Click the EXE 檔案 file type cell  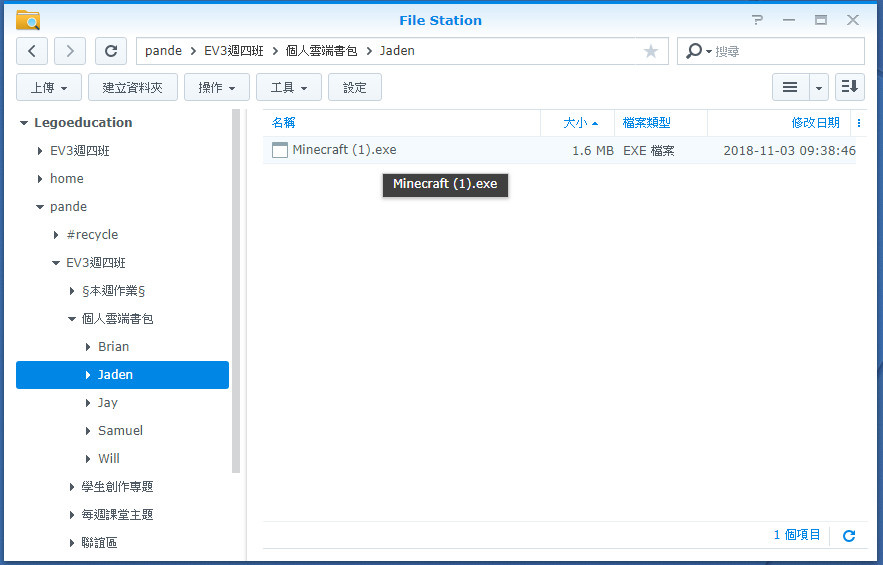coord(648,150)
